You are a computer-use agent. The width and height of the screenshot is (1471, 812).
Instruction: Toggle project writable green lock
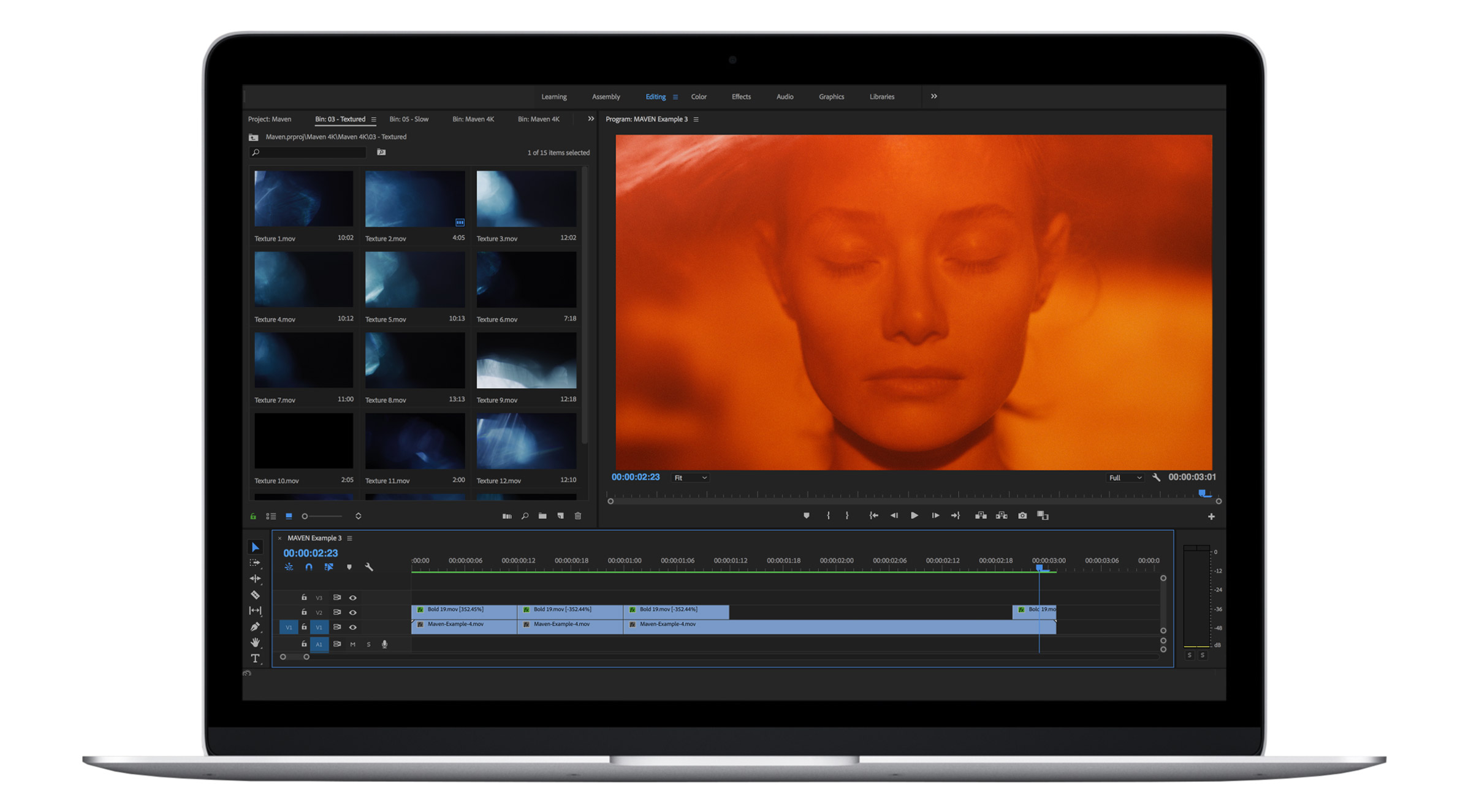253,517
